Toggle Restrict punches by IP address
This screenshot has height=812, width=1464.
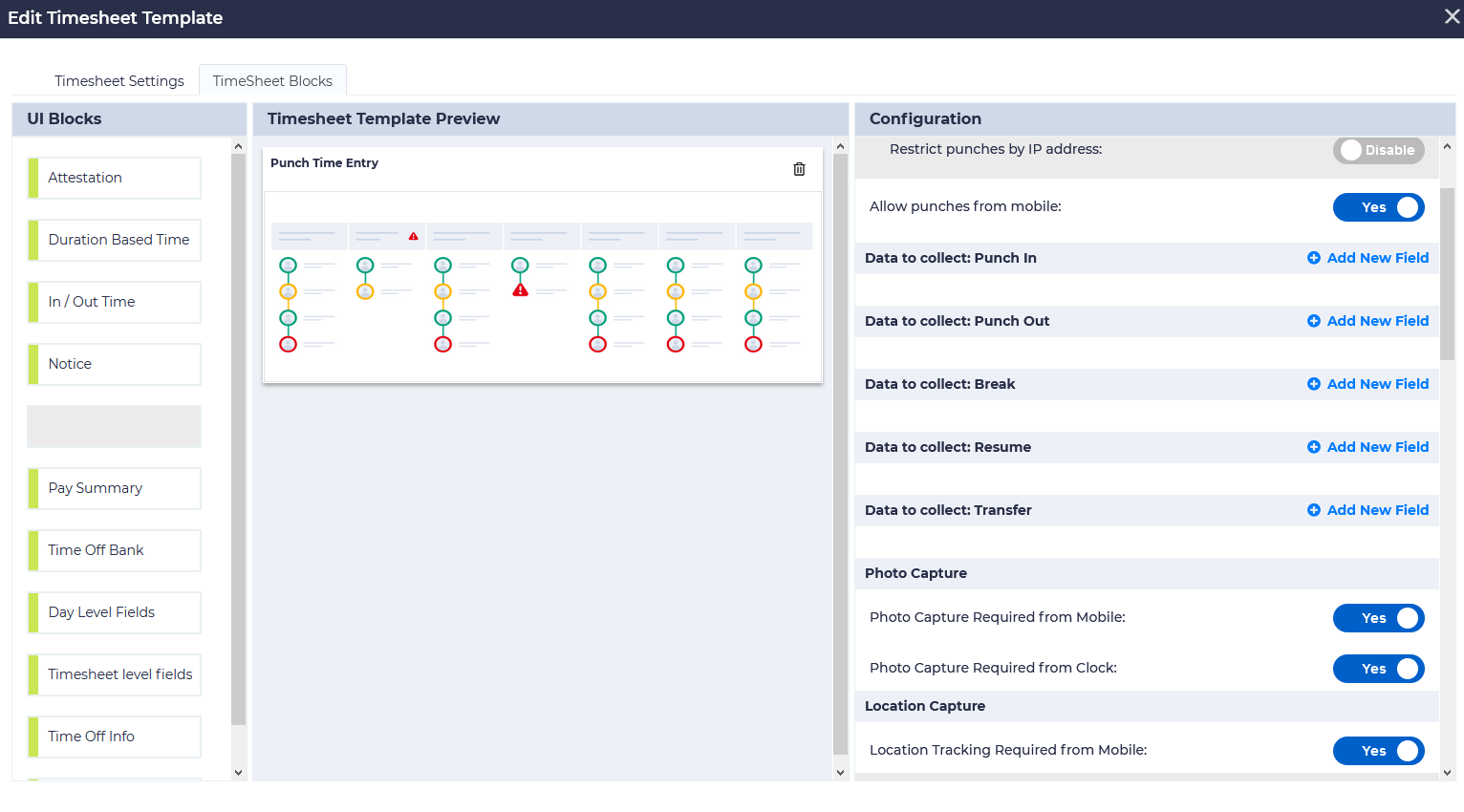[x=1378, y=150]
